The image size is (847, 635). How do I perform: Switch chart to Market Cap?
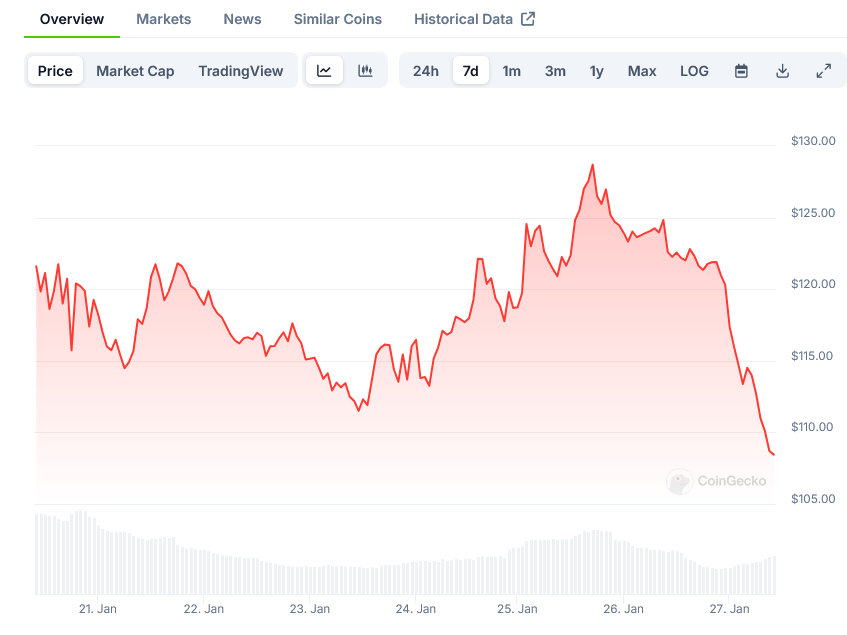[135, 71]
